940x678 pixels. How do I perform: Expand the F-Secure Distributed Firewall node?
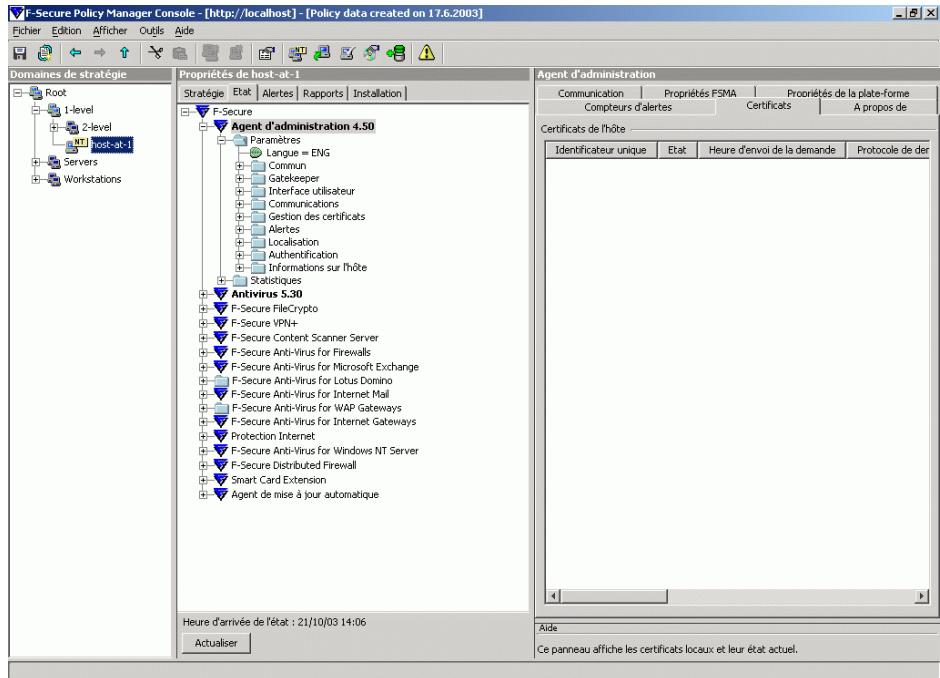point(203,465)
